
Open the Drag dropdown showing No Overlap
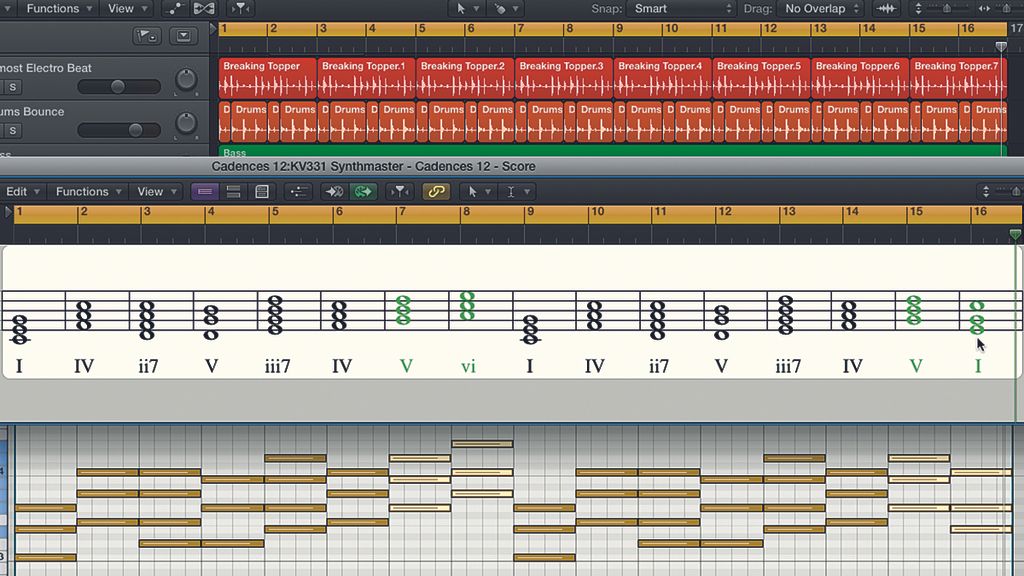coord(820,8)
